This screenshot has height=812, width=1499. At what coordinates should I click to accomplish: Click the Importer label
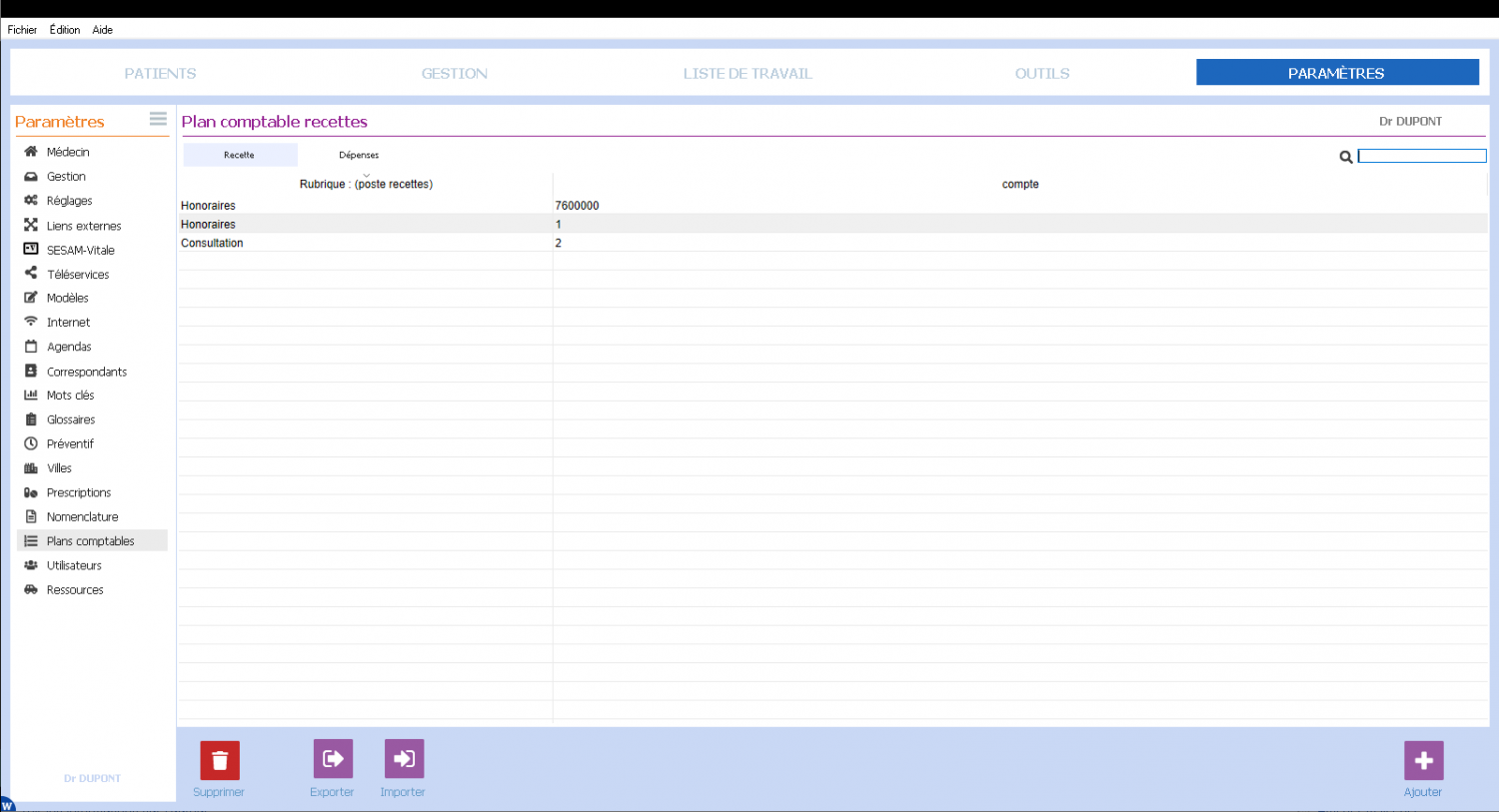click(403, 792)
